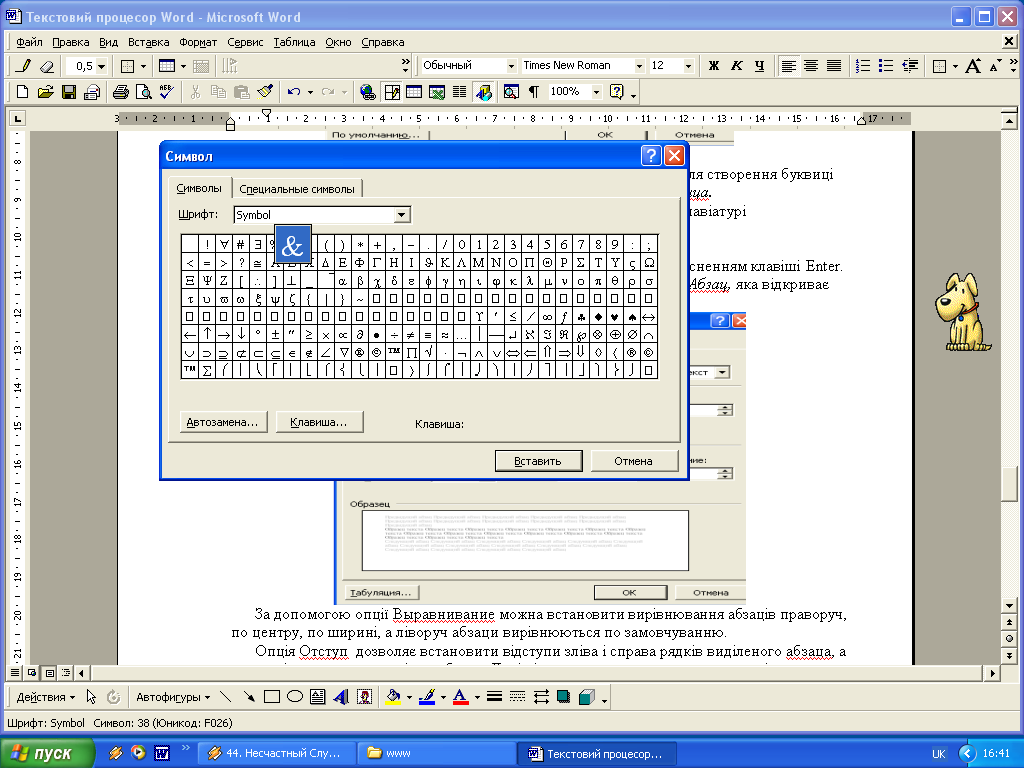Expand the Автофигуры menu
The image size is (1024, 768).
(172, 697)
